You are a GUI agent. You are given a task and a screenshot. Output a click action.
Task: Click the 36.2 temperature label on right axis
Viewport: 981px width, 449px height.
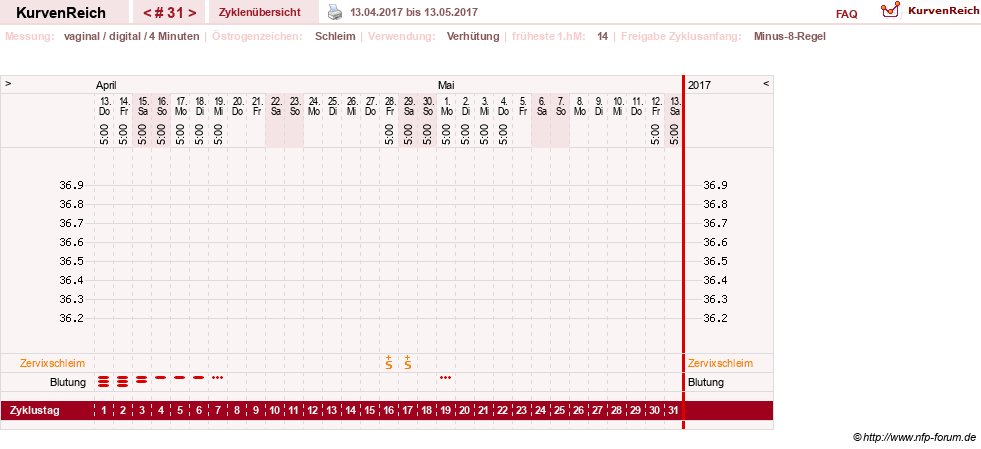click(x=715, y=318)
